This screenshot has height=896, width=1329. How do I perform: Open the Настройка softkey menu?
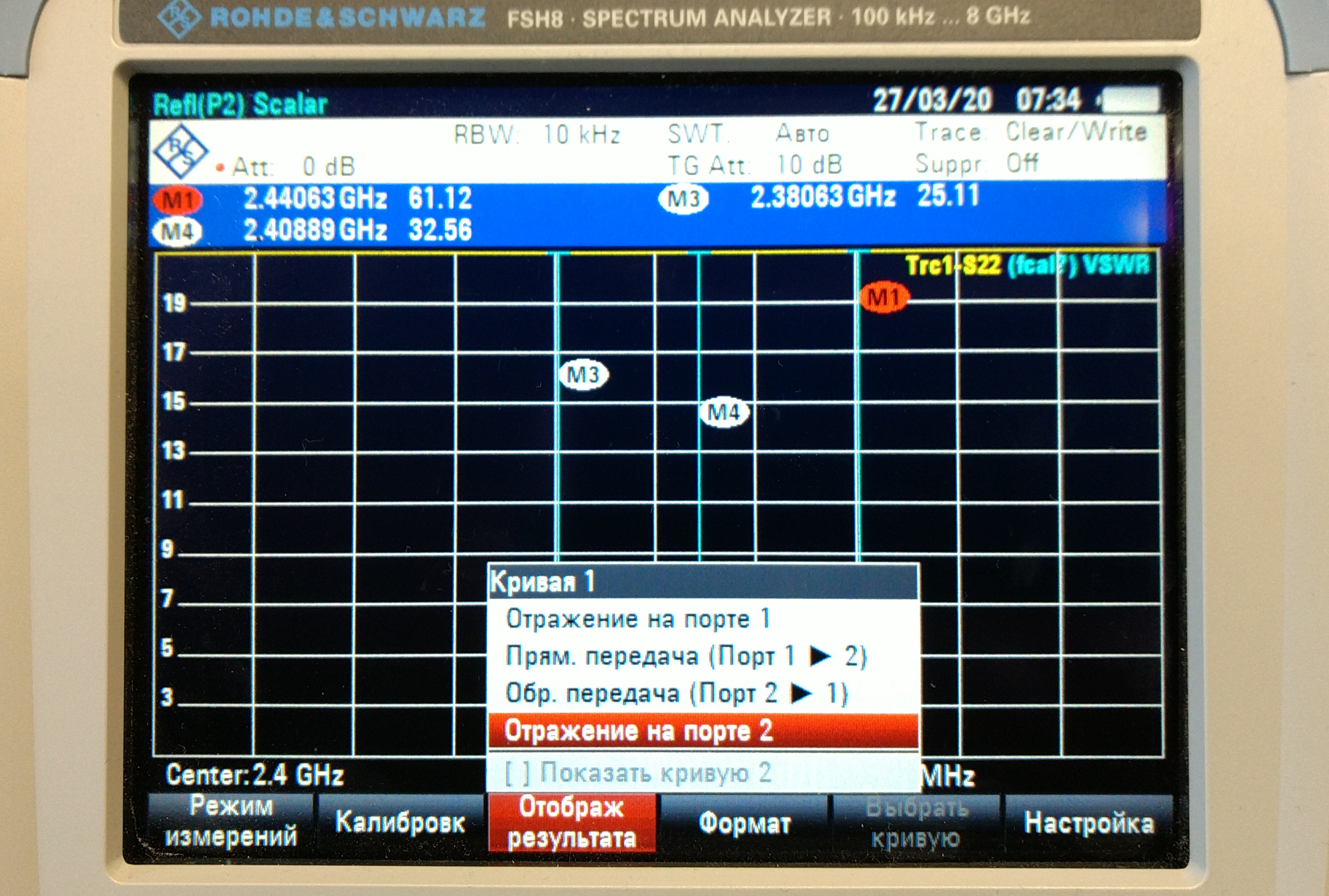[1088, 823]
